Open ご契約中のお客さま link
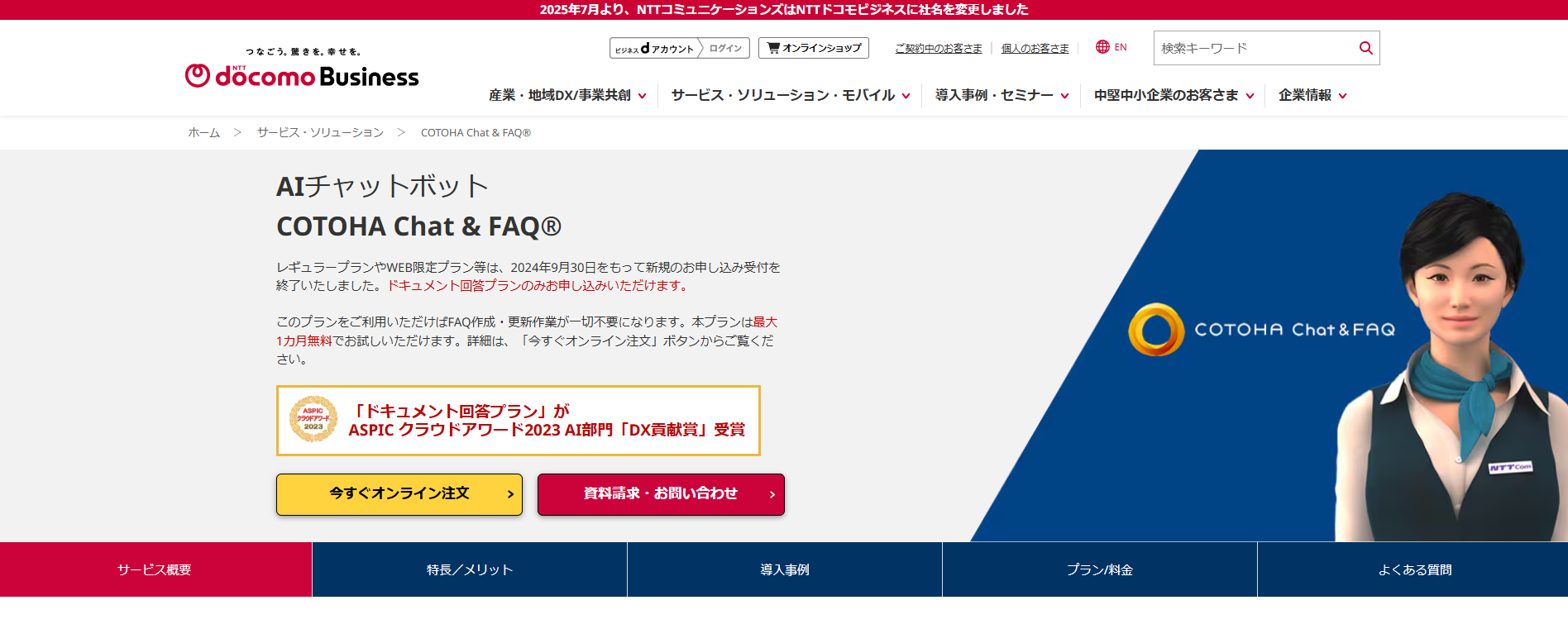The width and height of the screenshot is (1568, 643). coord(939,48)
